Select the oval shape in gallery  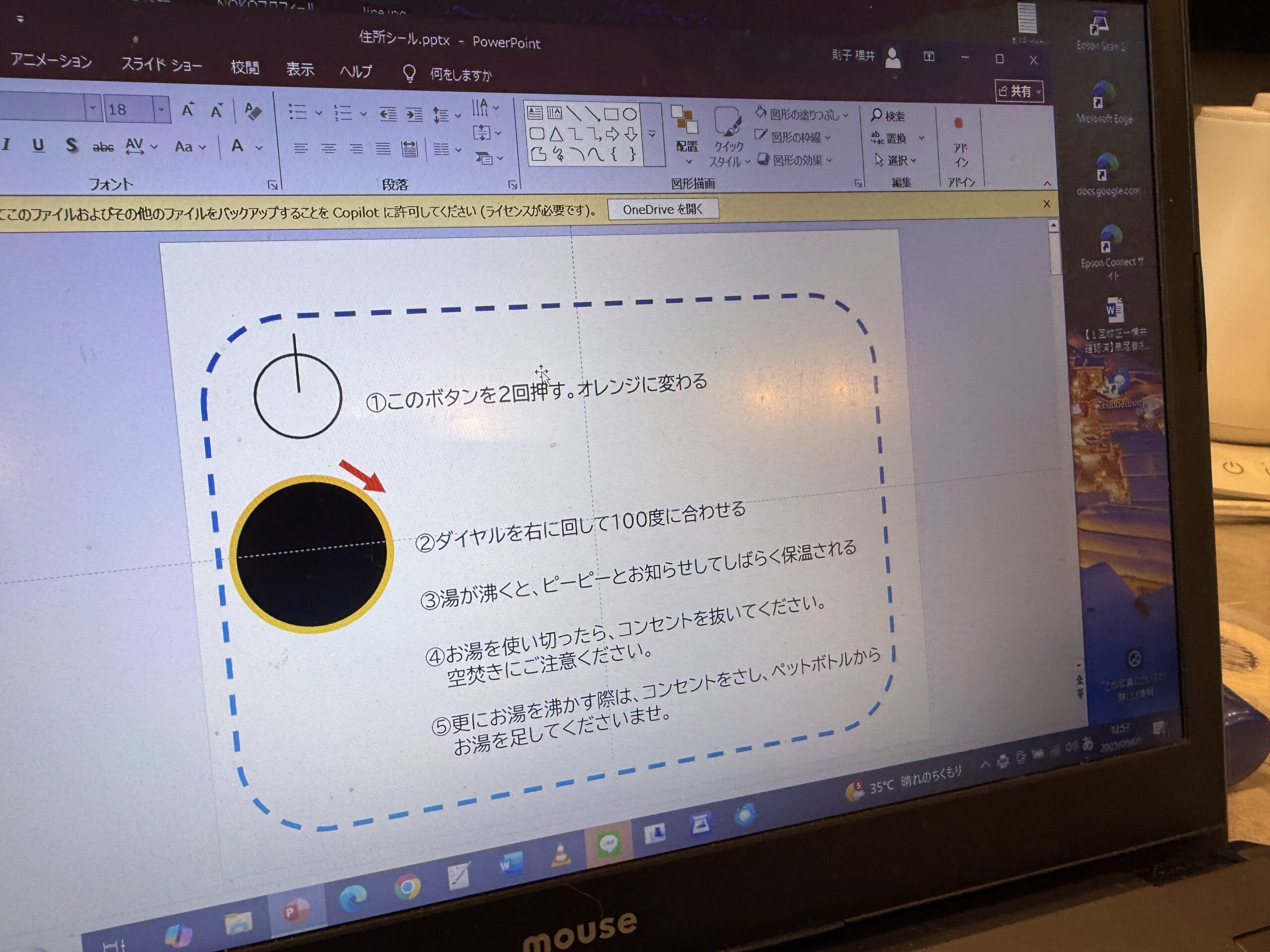click(630, 114)
